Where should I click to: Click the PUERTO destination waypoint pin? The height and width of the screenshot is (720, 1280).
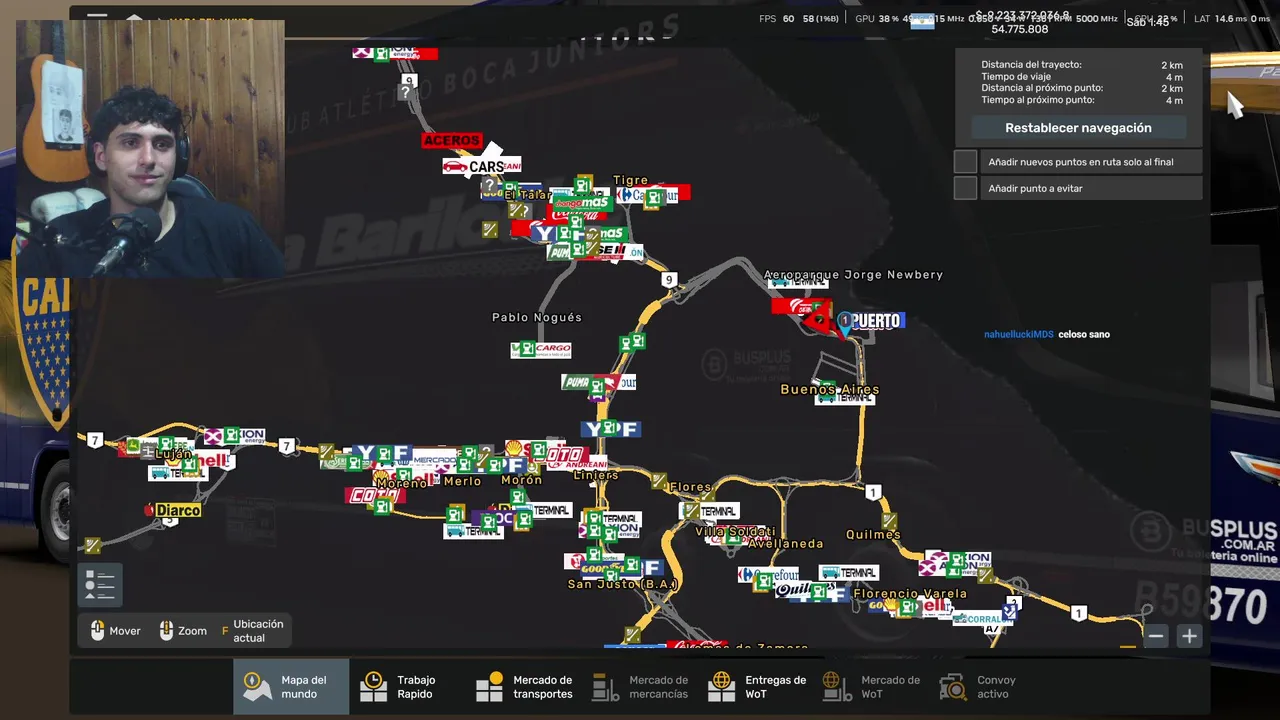coord(845,324)
